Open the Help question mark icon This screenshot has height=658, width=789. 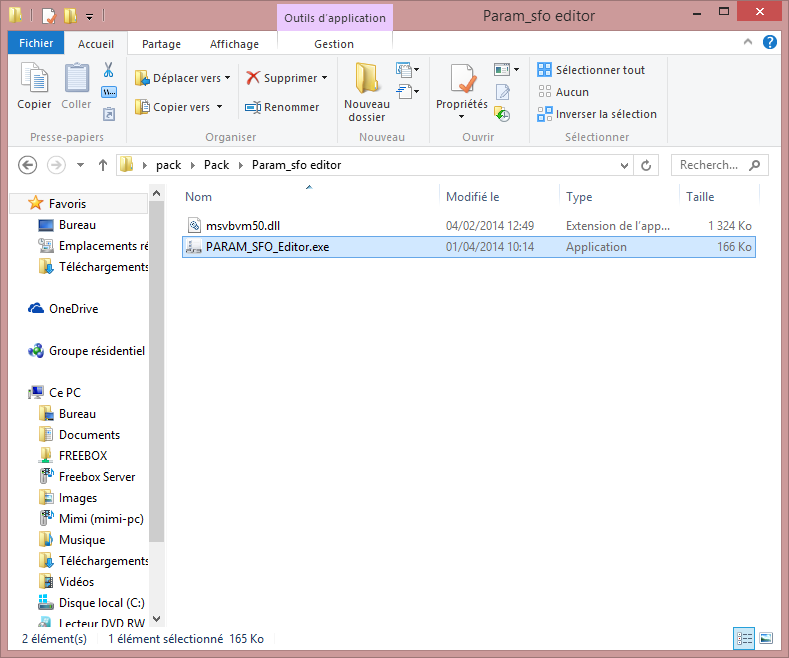point(769,42)
